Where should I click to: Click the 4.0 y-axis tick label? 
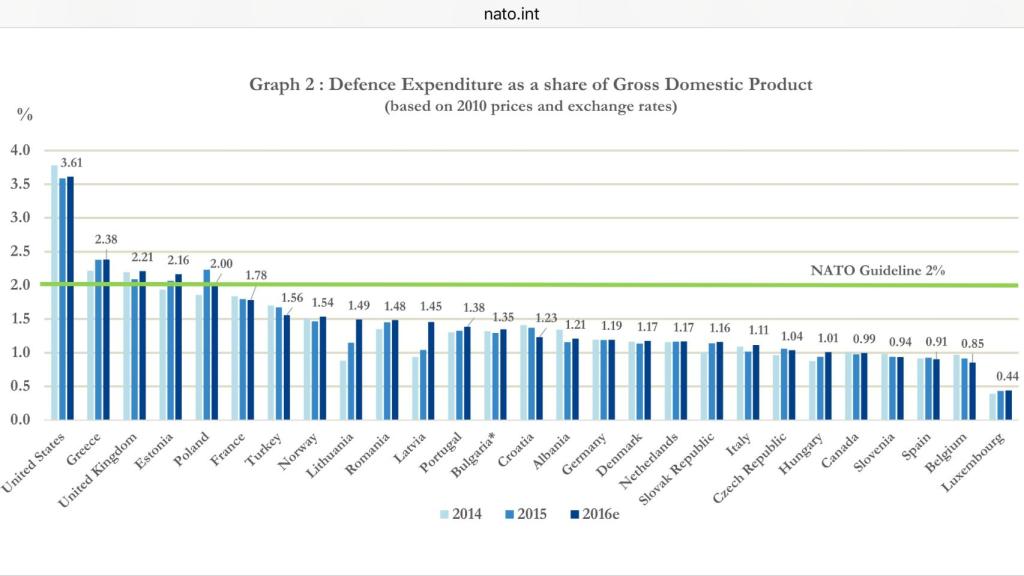(21, 150)
